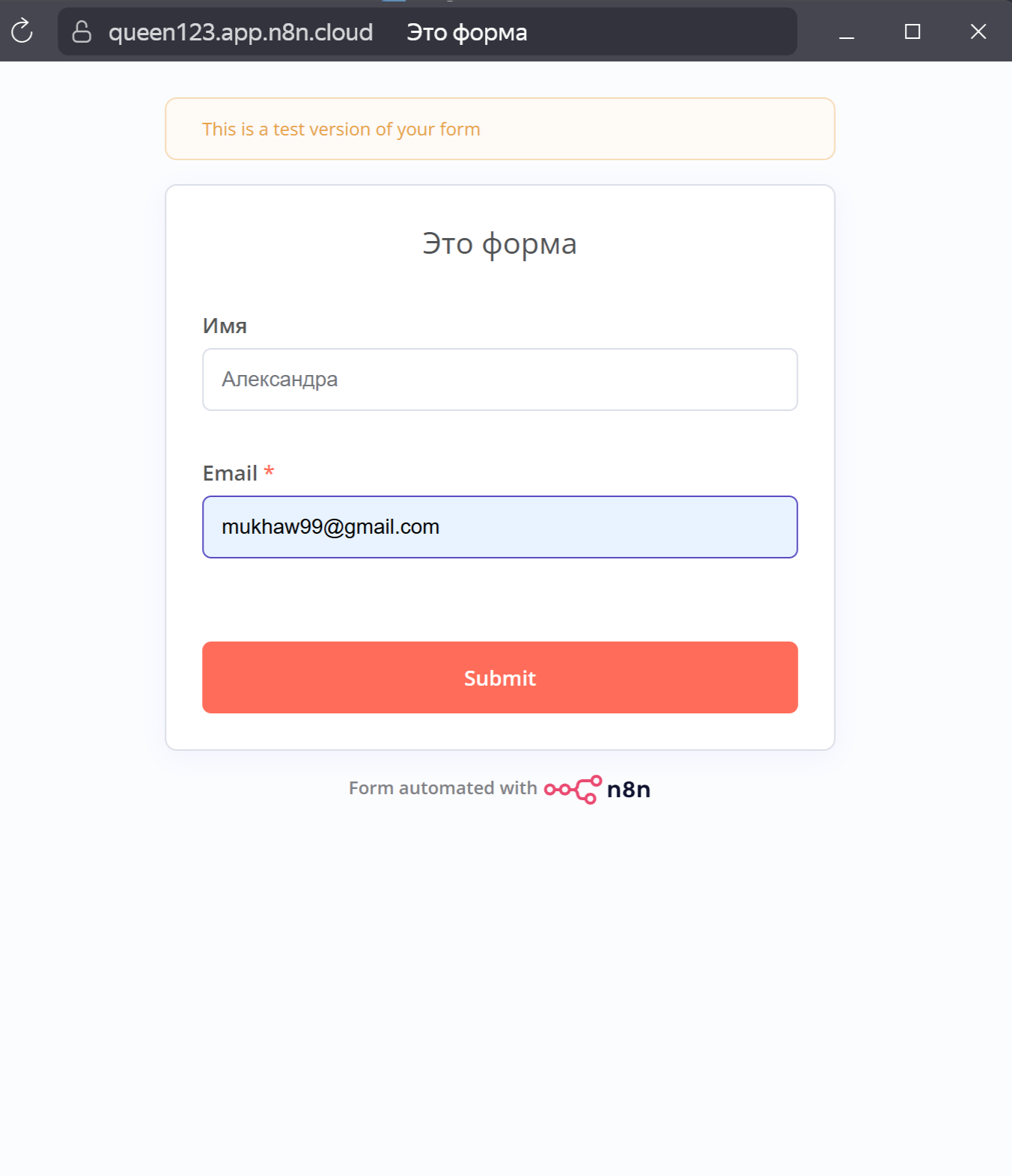Click the lock icon in the address bar
Viewport: 1012px width, 1176px height.
tap(82, 31)
